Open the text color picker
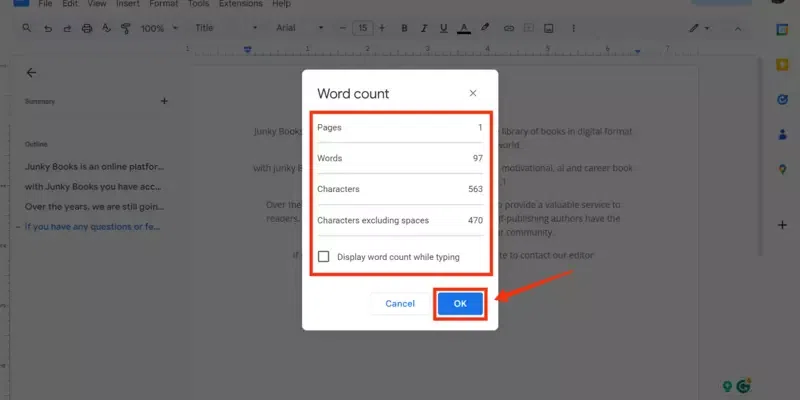This screenshot has width=800, height=400. point(463,29)
